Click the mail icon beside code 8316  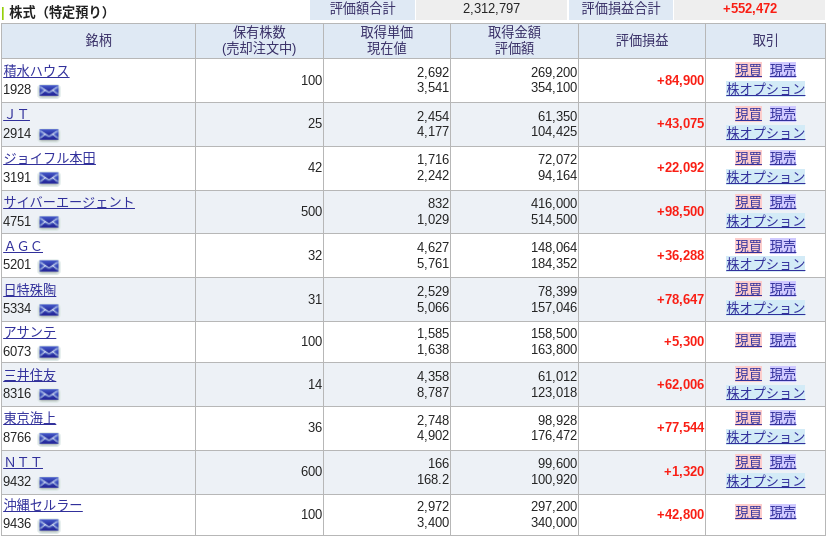(x=49, y=394)
